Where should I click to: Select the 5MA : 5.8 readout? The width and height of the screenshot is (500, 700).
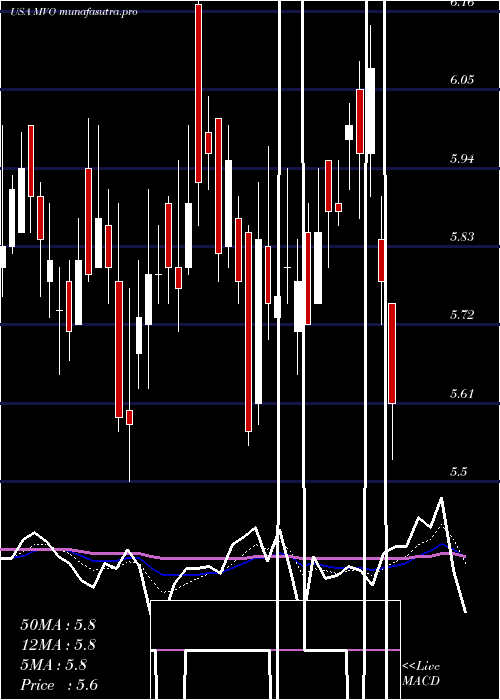54,665
